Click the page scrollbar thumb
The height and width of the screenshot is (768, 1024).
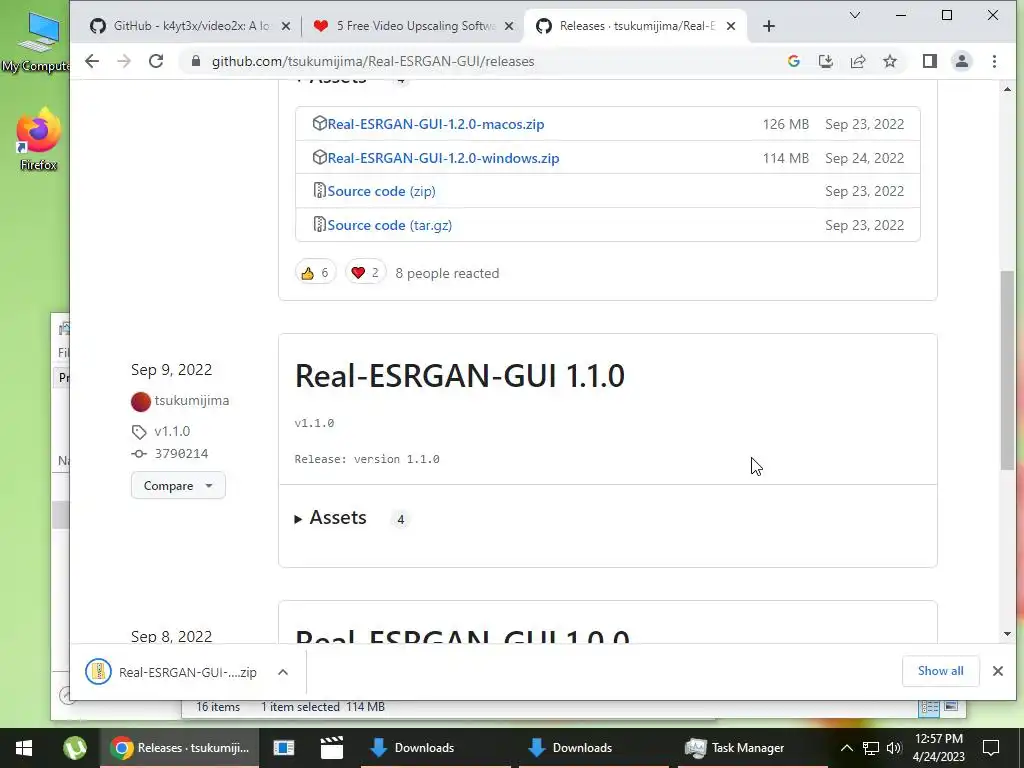[x=1007, y=370]
